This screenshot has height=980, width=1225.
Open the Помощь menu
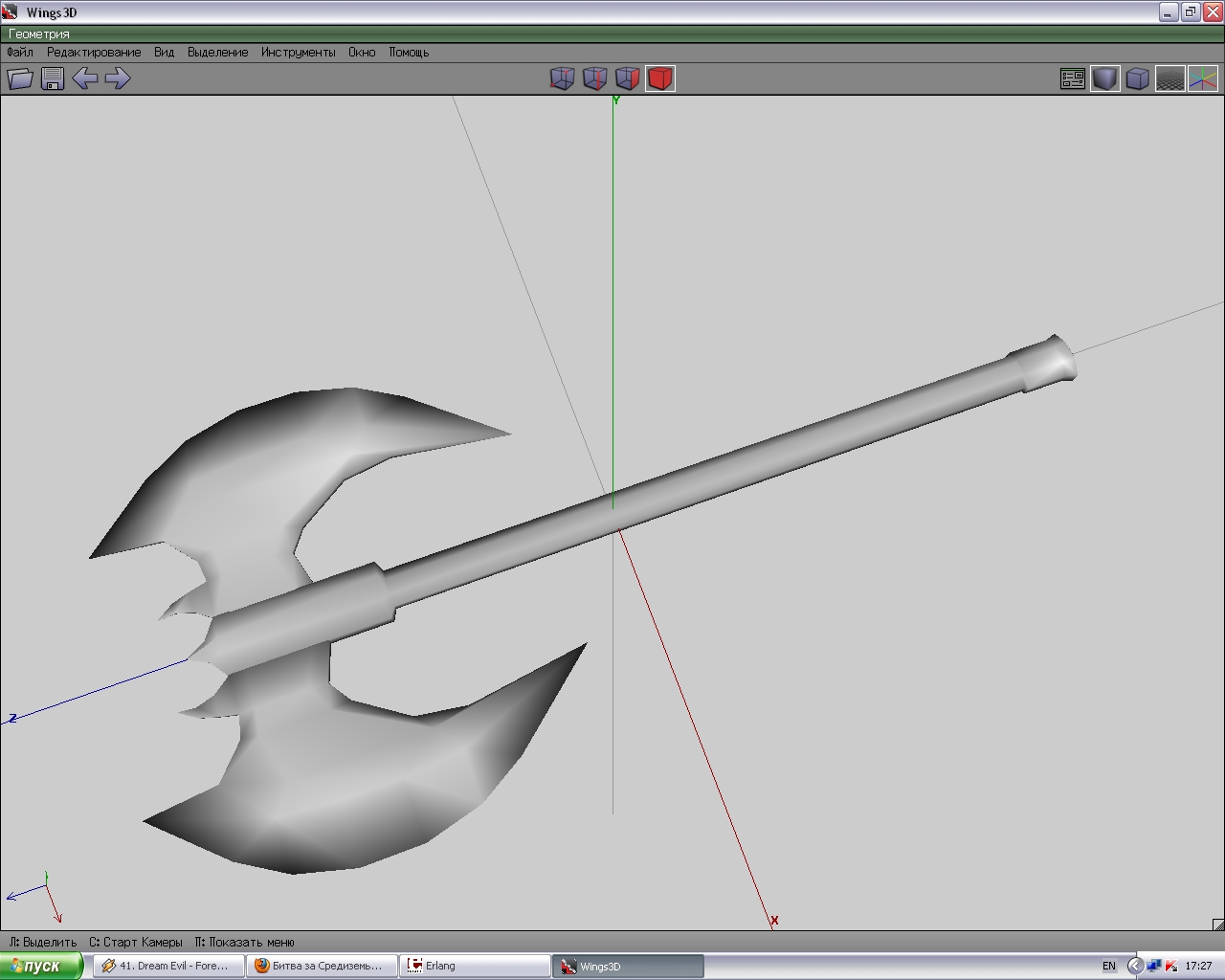click(409, 52)
